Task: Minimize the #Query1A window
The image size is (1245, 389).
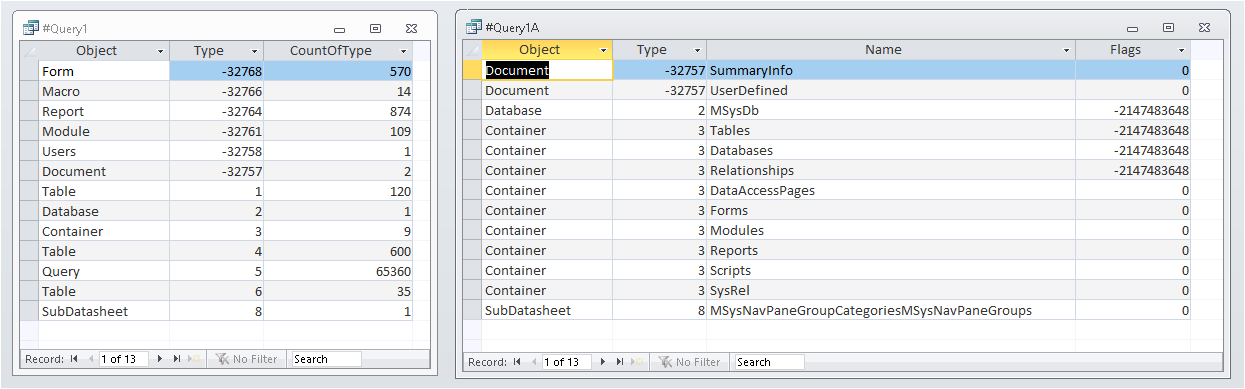Action: (x=1132, y=28)
